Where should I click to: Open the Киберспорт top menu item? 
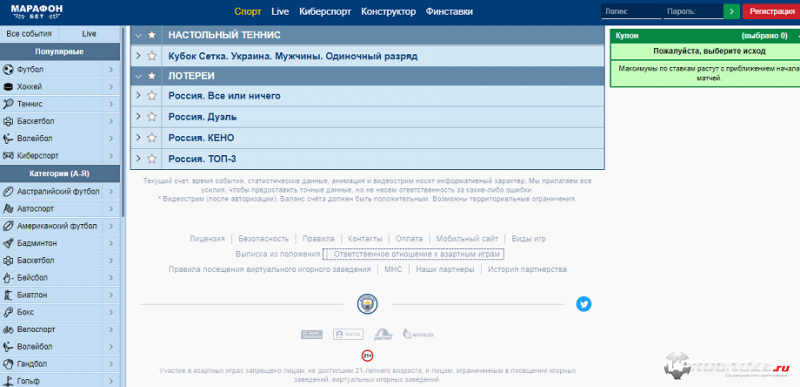pos(325,11)
